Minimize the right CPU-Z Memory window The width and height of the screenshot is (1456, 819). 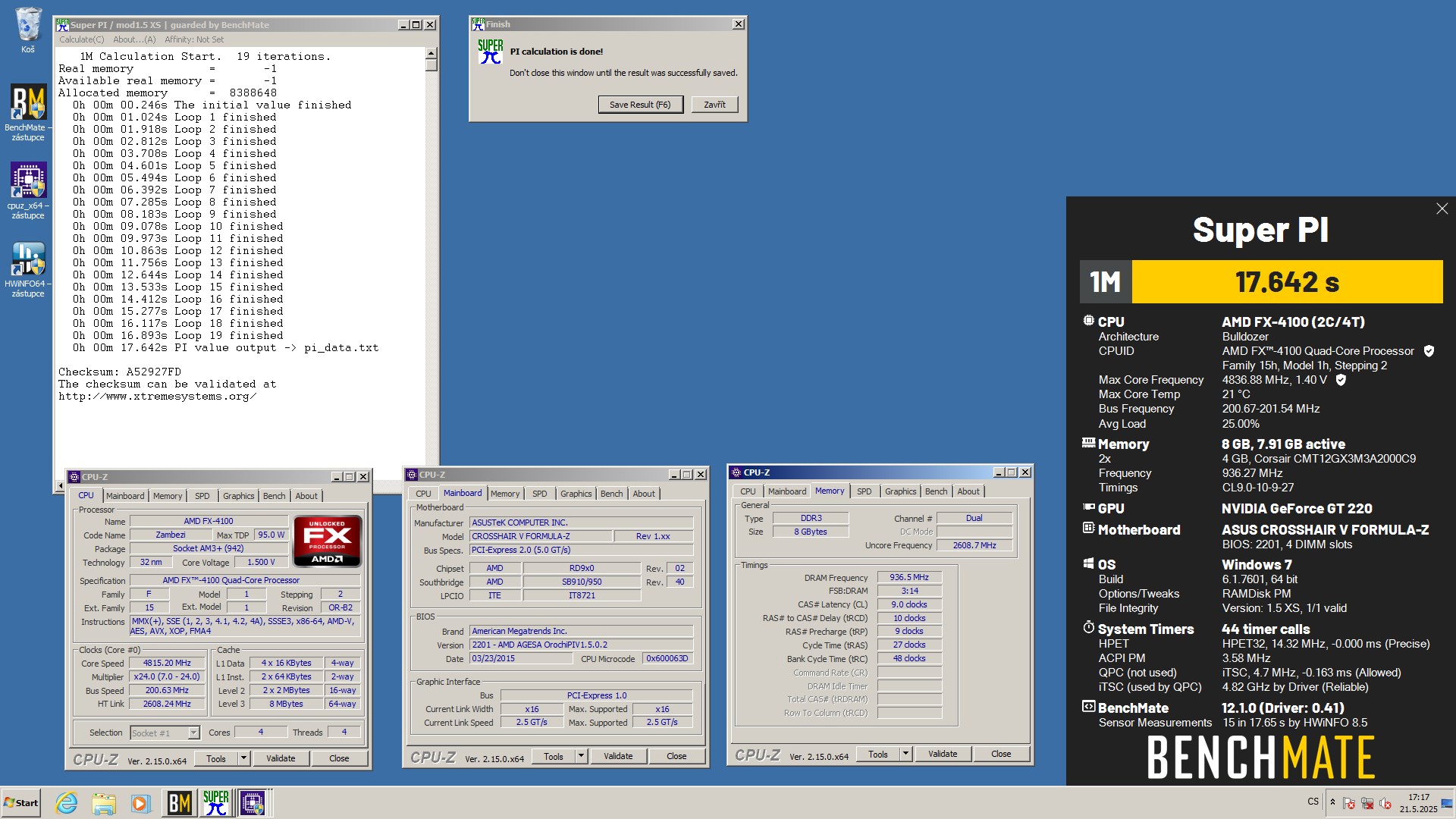pos(998,472)
